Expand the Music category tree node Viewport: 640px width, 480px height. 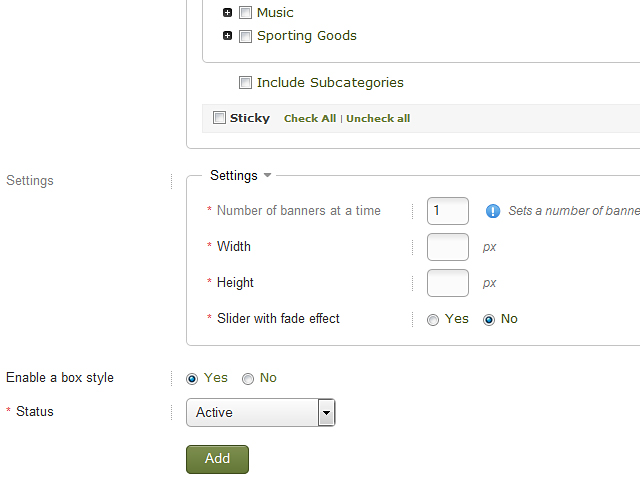227,13
